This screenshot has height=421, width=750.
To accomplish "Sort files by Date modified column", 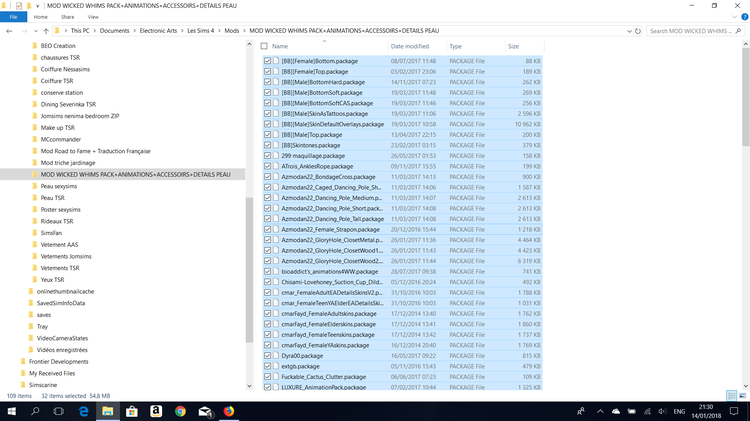I will [x=410, y=46].
